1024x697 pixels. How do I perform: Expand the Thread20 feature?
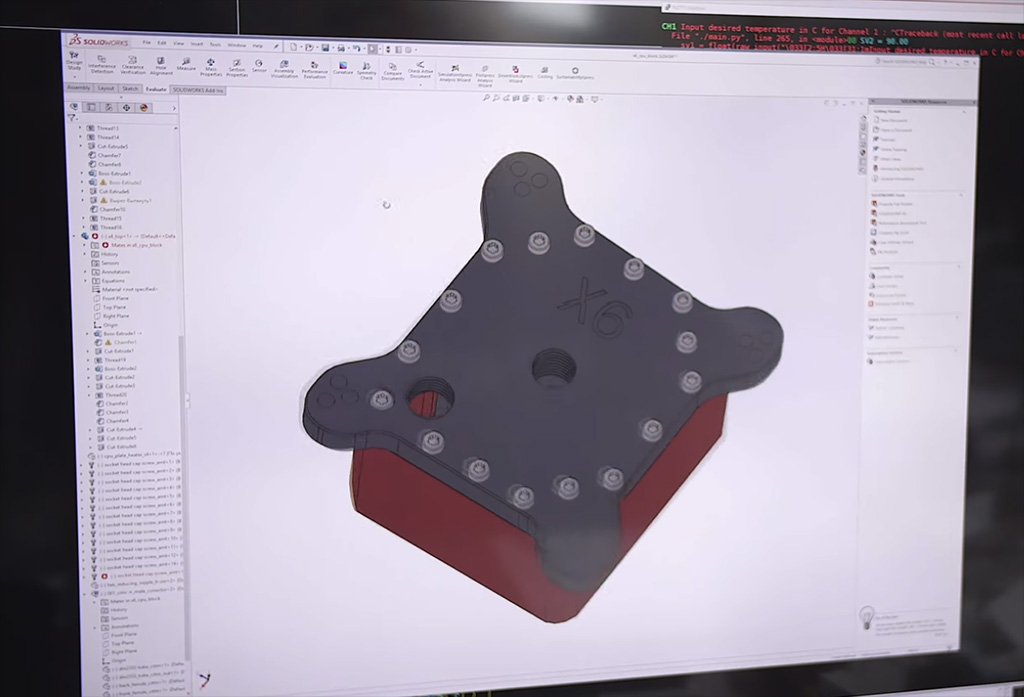point(89,395)
